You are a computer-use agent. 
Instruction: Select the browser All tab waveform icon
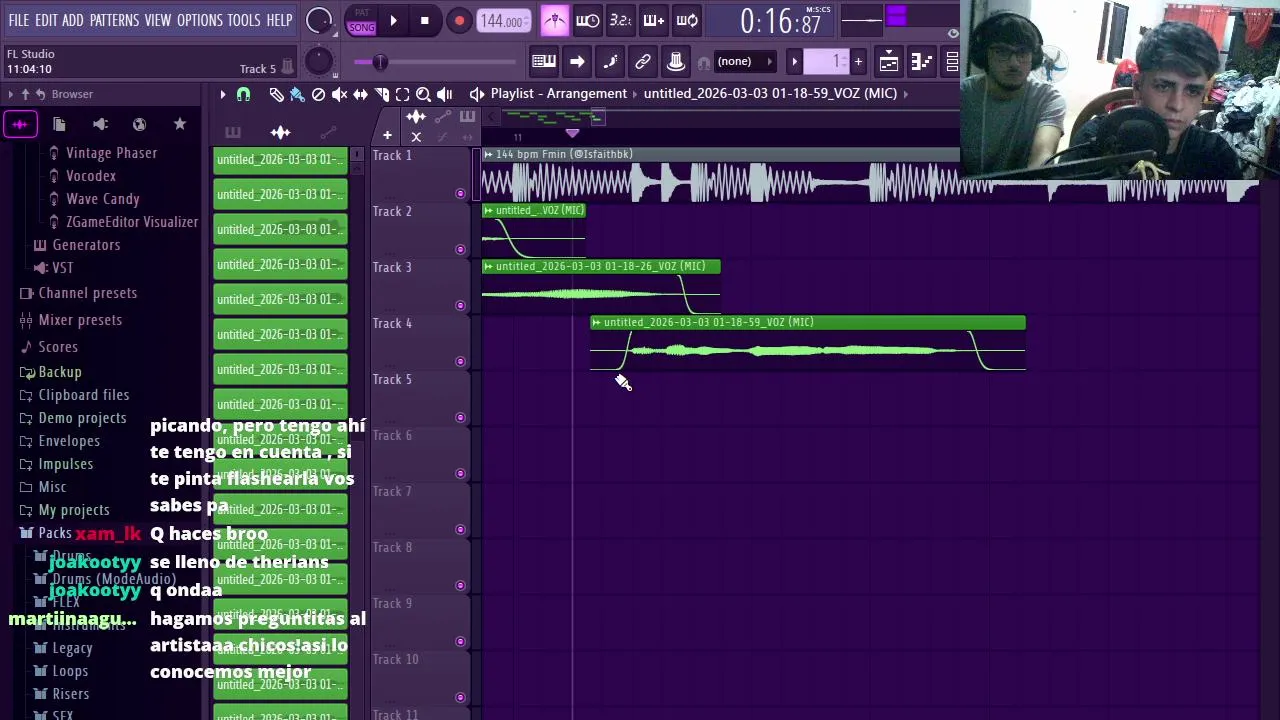tap(20, 124)
